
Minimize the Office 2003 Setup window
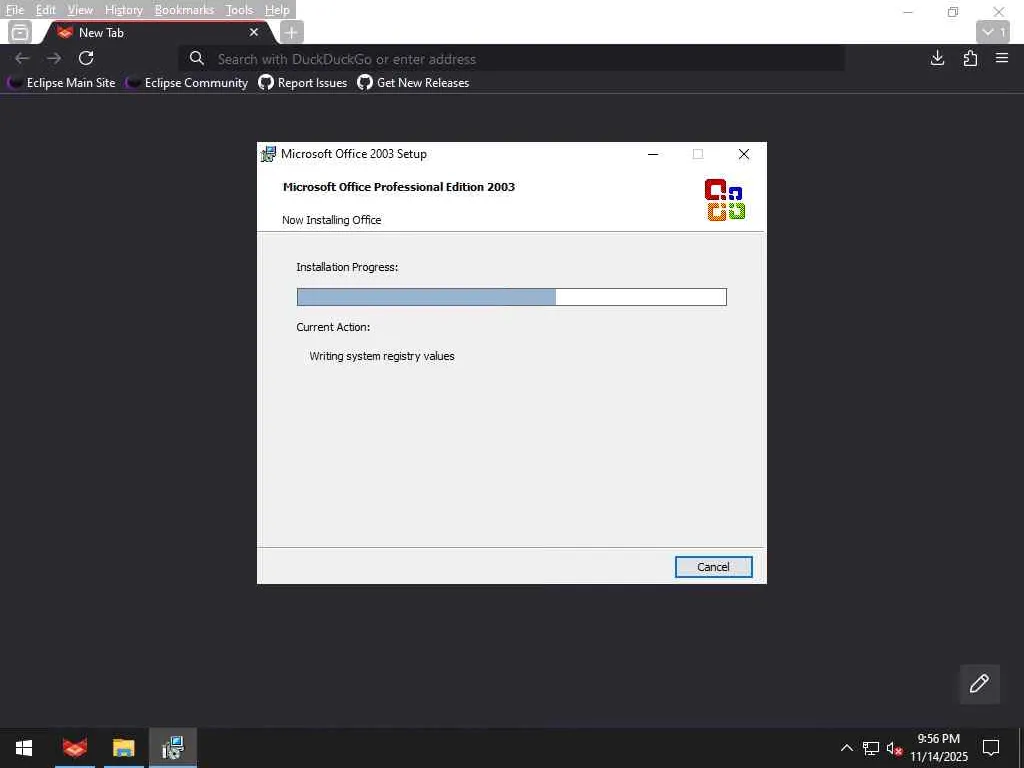pos(653,154)
